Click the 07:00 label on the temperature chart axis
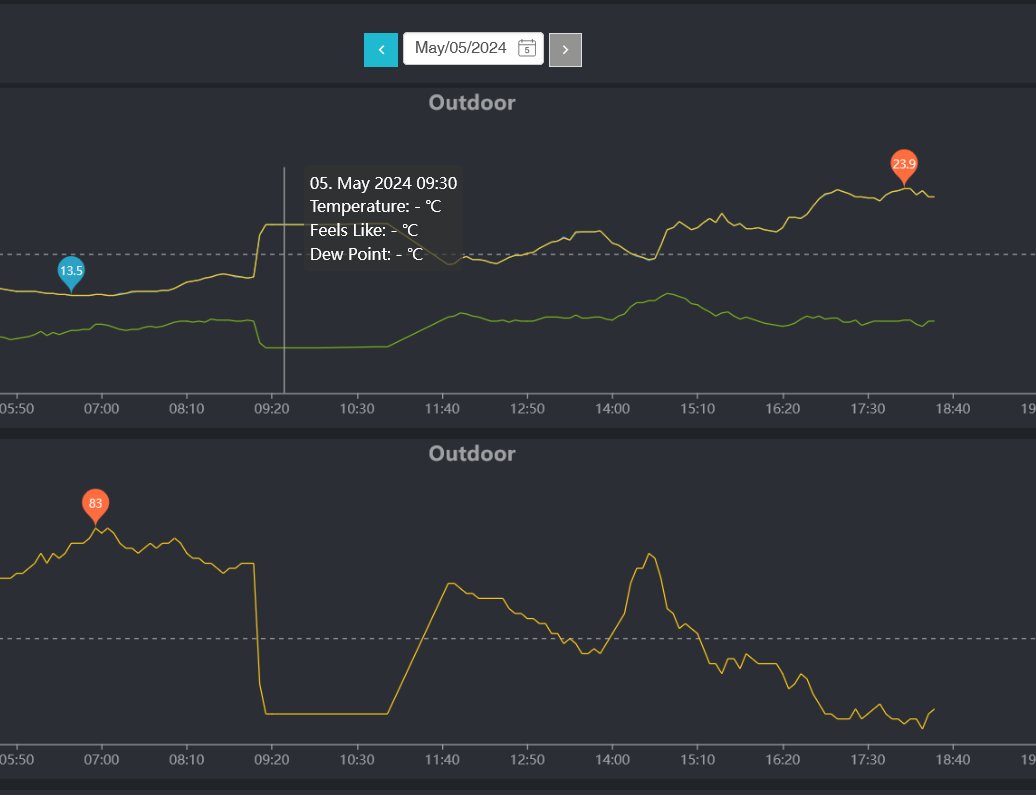Screen dimensions: 1036x795 [101, 408]
